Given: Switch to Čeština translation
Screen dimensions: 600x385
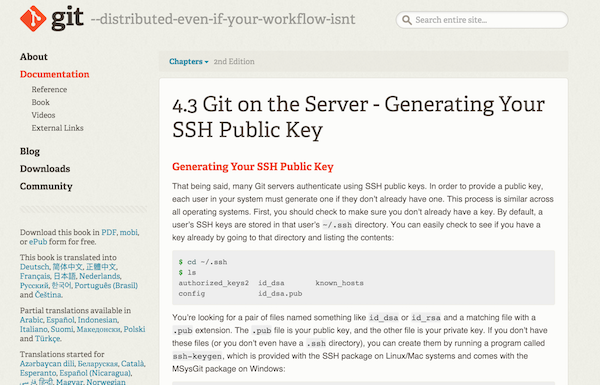Looking at the screenshot, I should (48, 295).
